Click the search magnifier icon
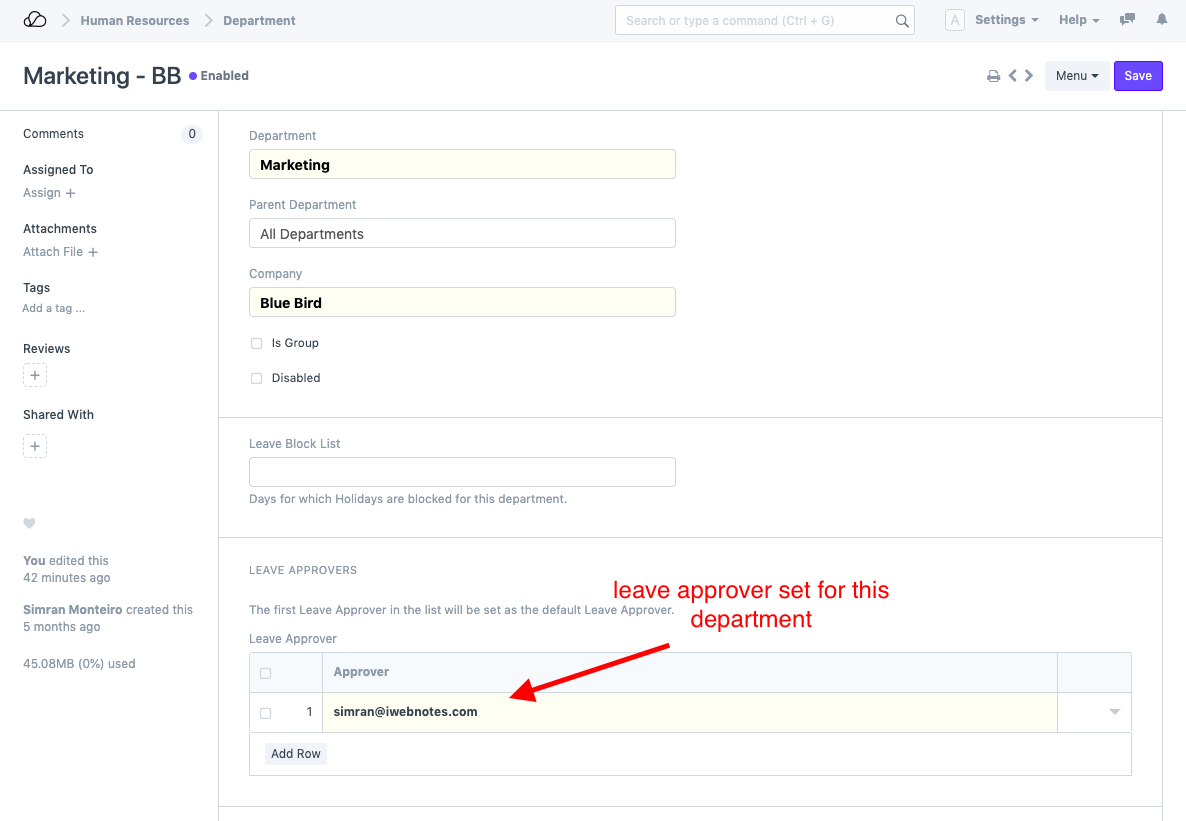The width and height of the screenshot is (1186, 821). [901, 20]
